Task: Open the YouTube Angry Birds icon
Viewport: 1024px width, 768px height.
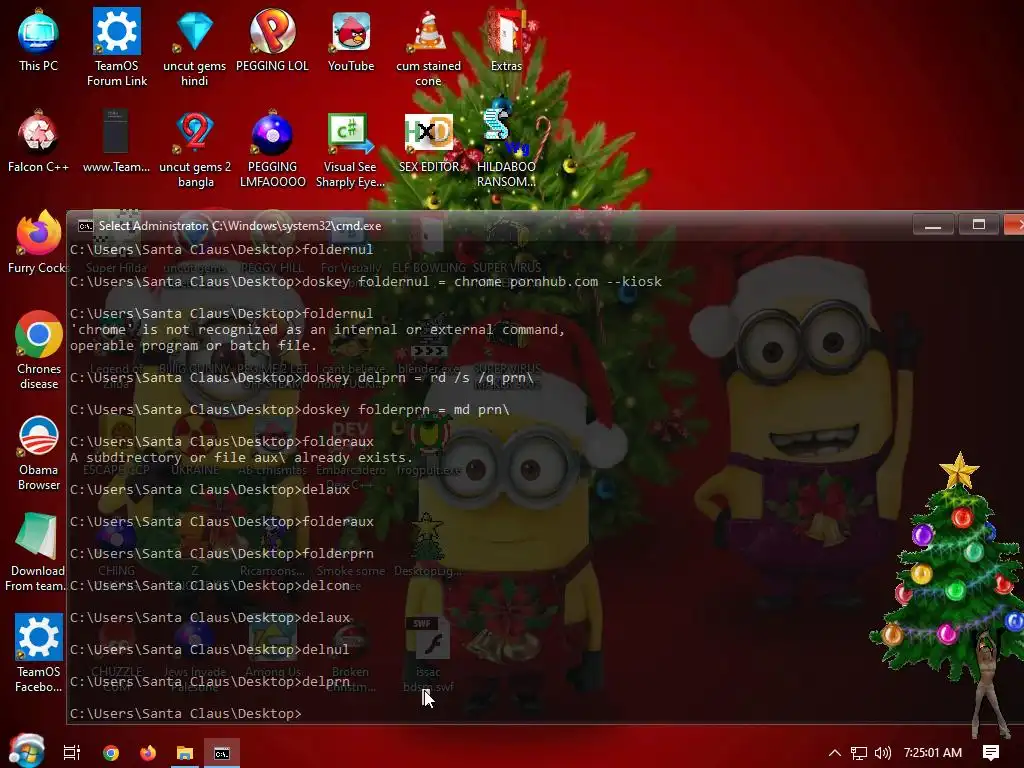Action: [x=351, y=40]
